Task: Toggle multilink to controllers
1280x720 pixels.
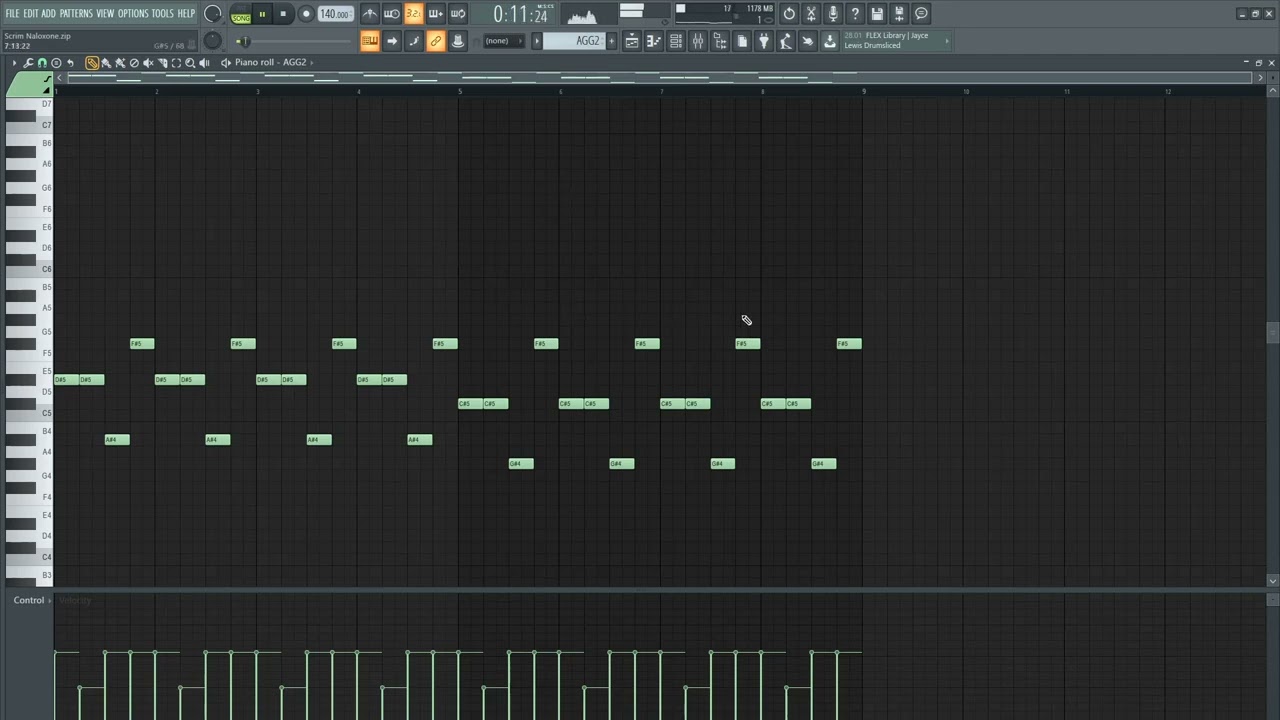Action: click(436, 41)
